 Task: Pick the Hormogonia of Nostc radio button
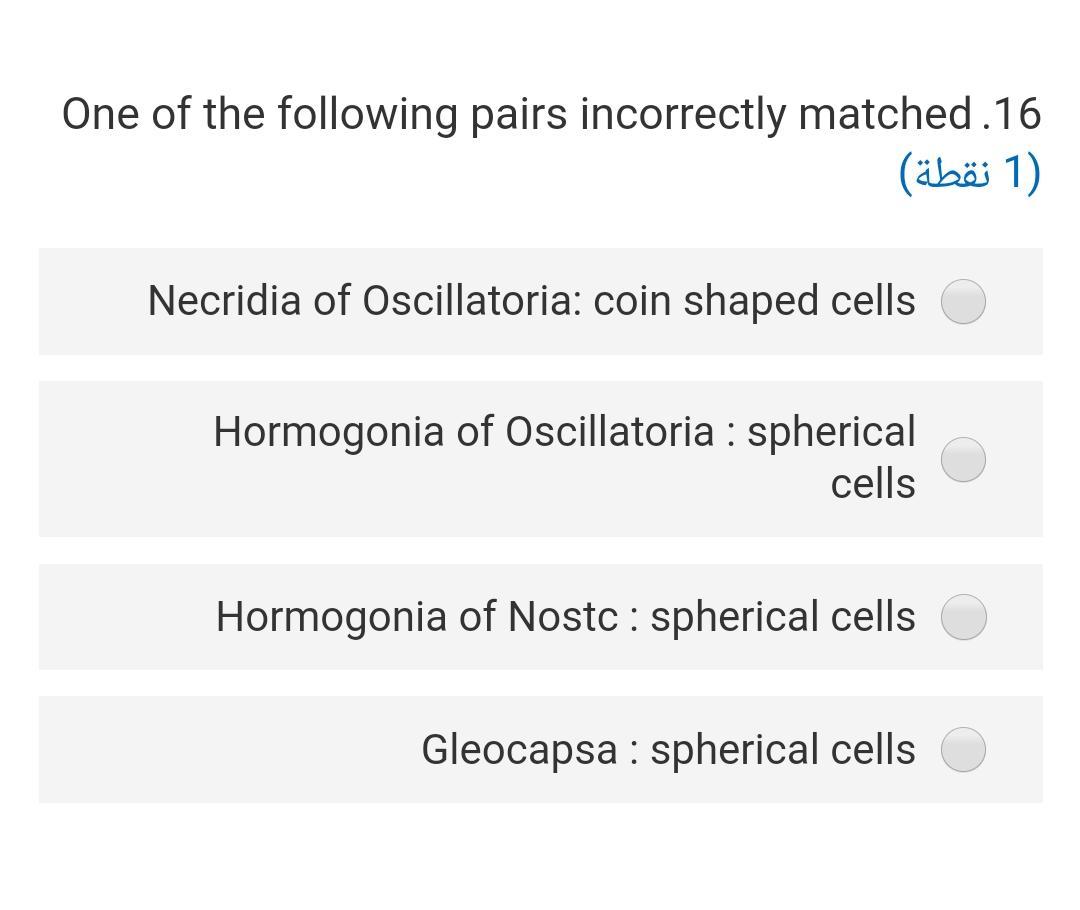pos(963,616)
